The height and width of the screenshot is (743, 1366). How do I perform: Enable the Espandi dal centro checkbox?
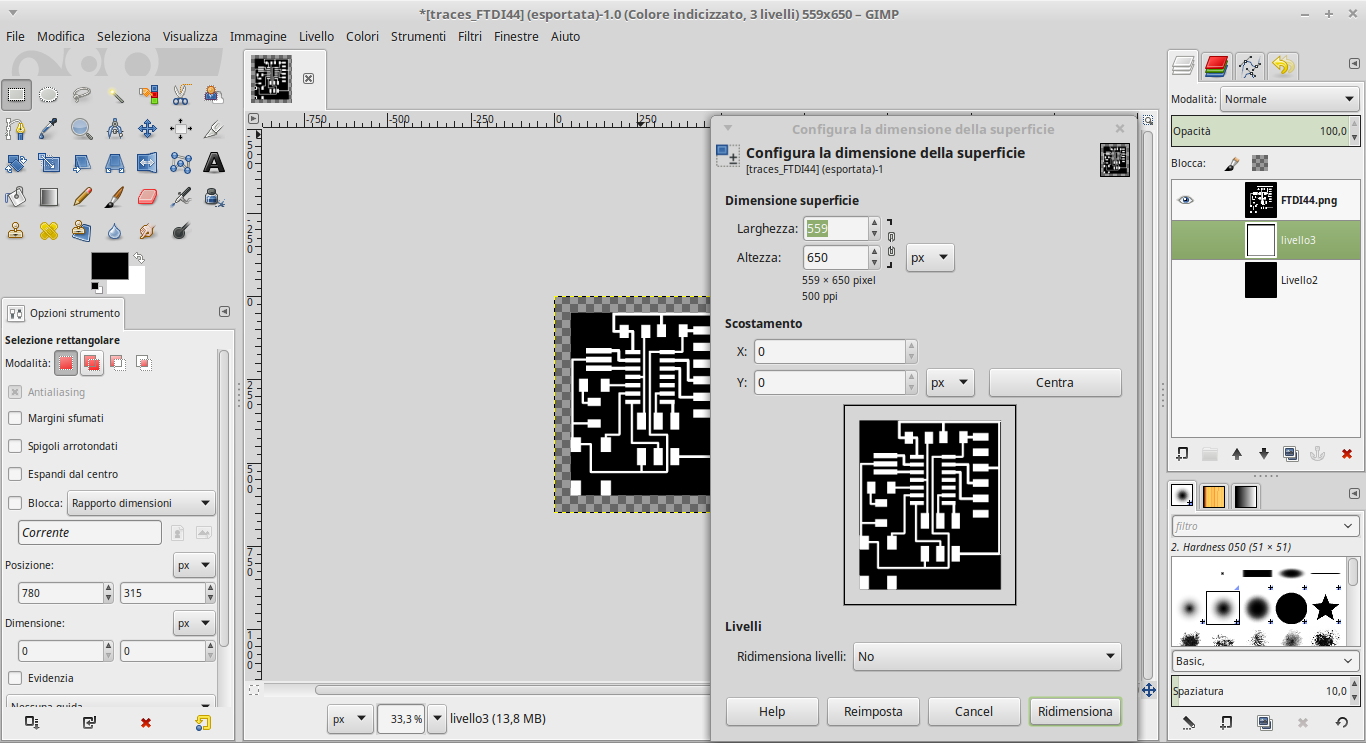pyautogui.click(x=15, y=474)
